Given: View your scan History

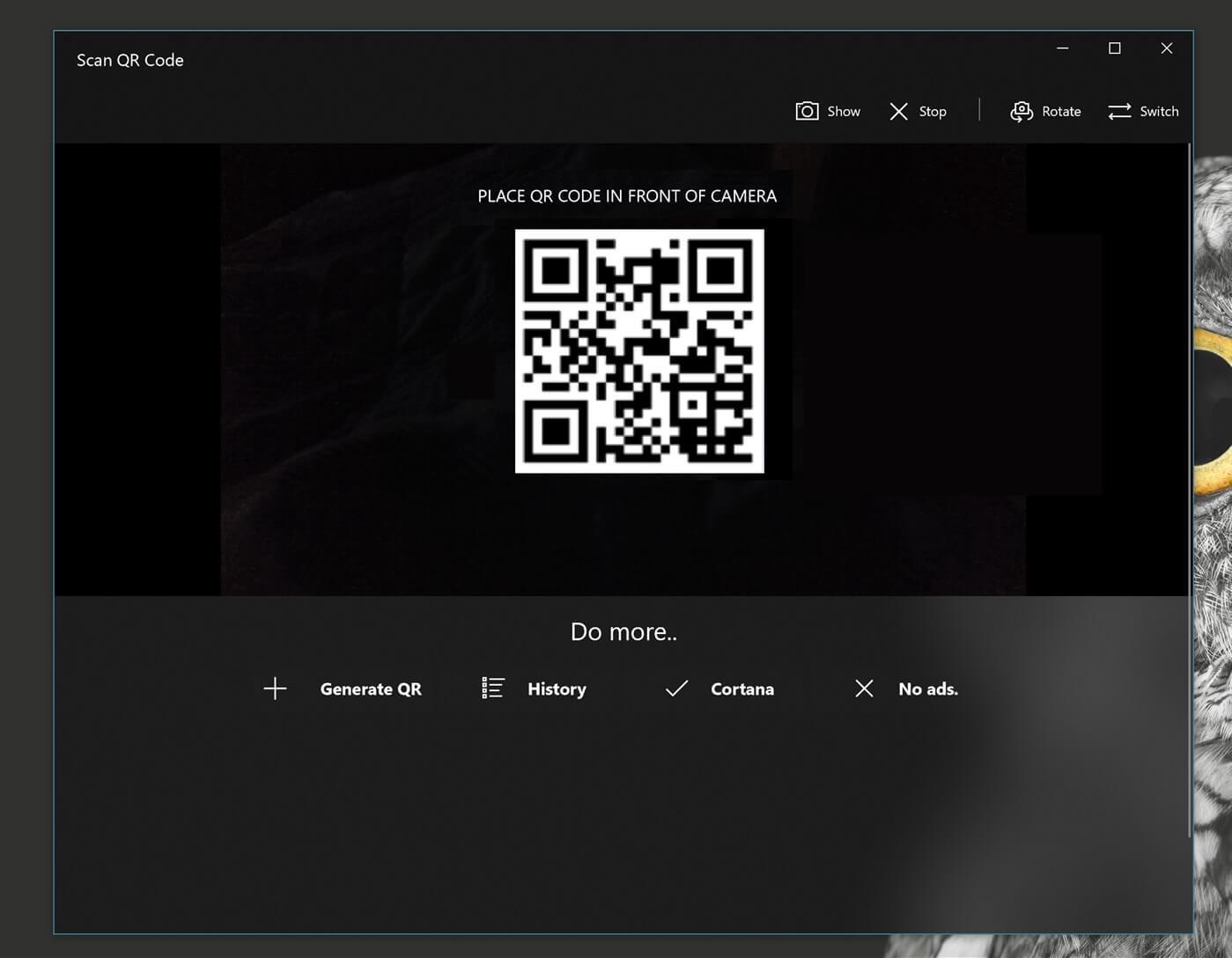Looking at the screenshot, I should [x=557, y=689].
